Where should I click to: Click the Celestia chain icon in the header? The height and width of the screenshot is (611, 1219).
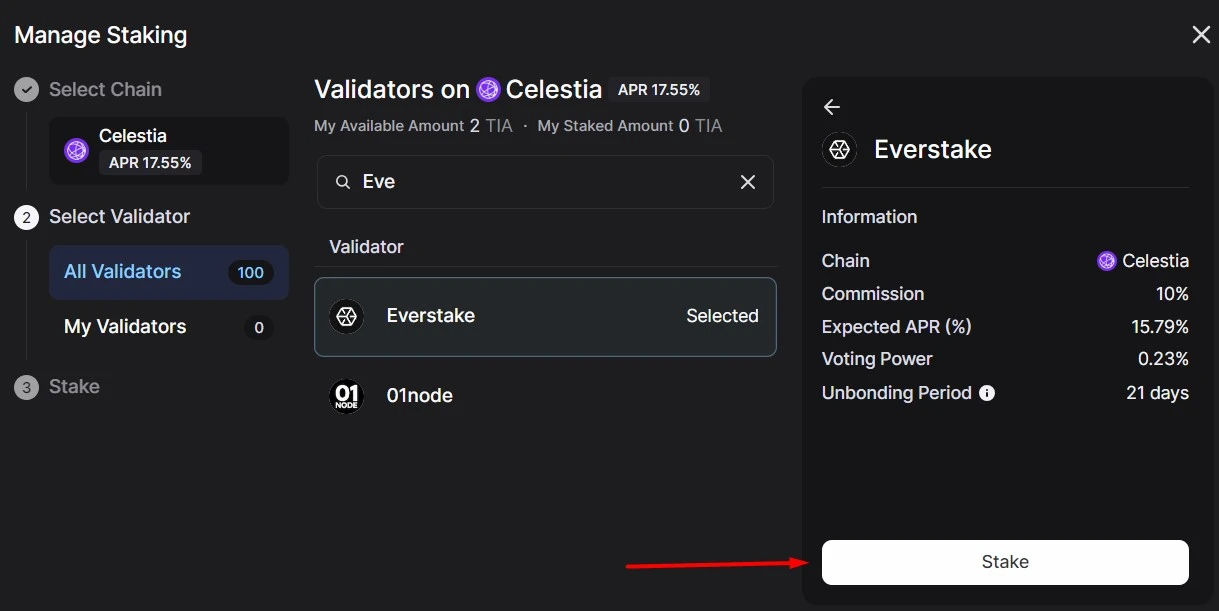click(x=487, y=89)
